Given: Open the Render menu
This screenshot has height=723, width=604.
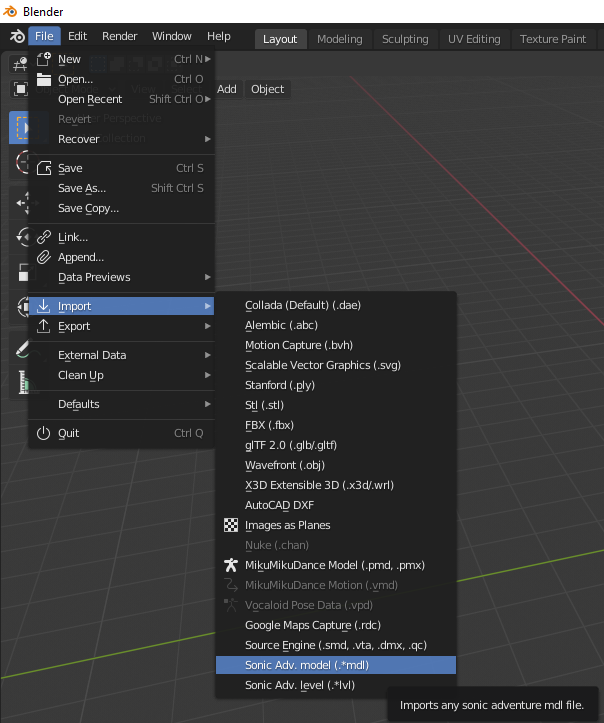Looking at the screenshot, I should click(119, 36).
